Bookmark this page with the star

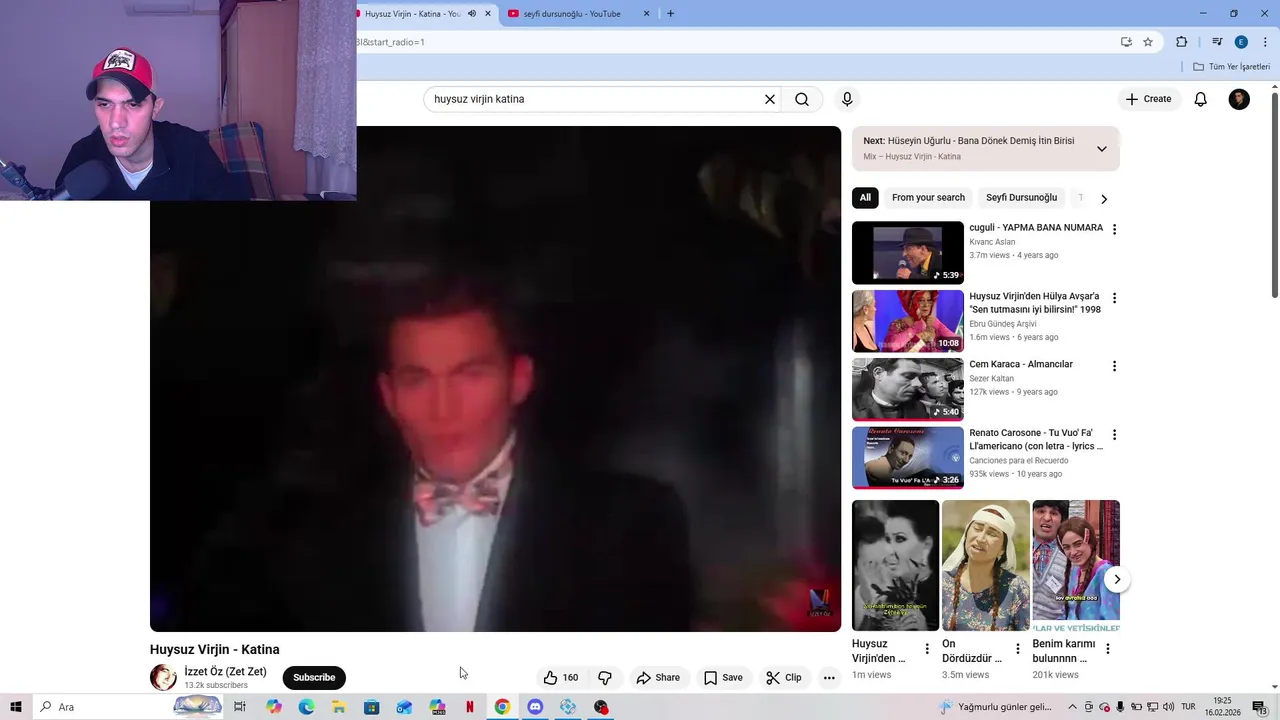coord(1148,42)
